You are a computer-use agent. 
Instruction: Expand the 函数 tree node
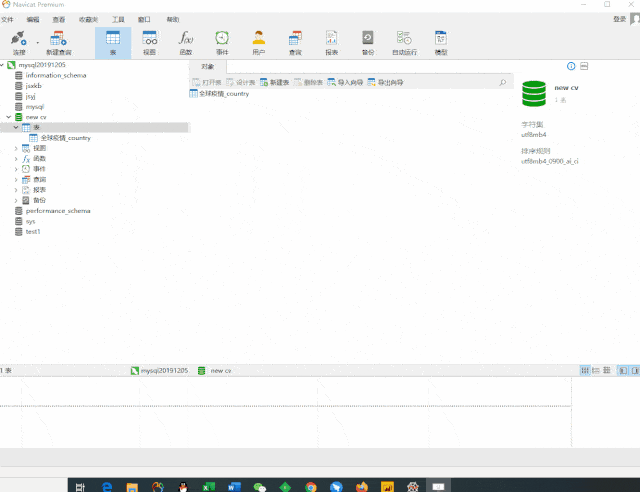coord(16,158)
